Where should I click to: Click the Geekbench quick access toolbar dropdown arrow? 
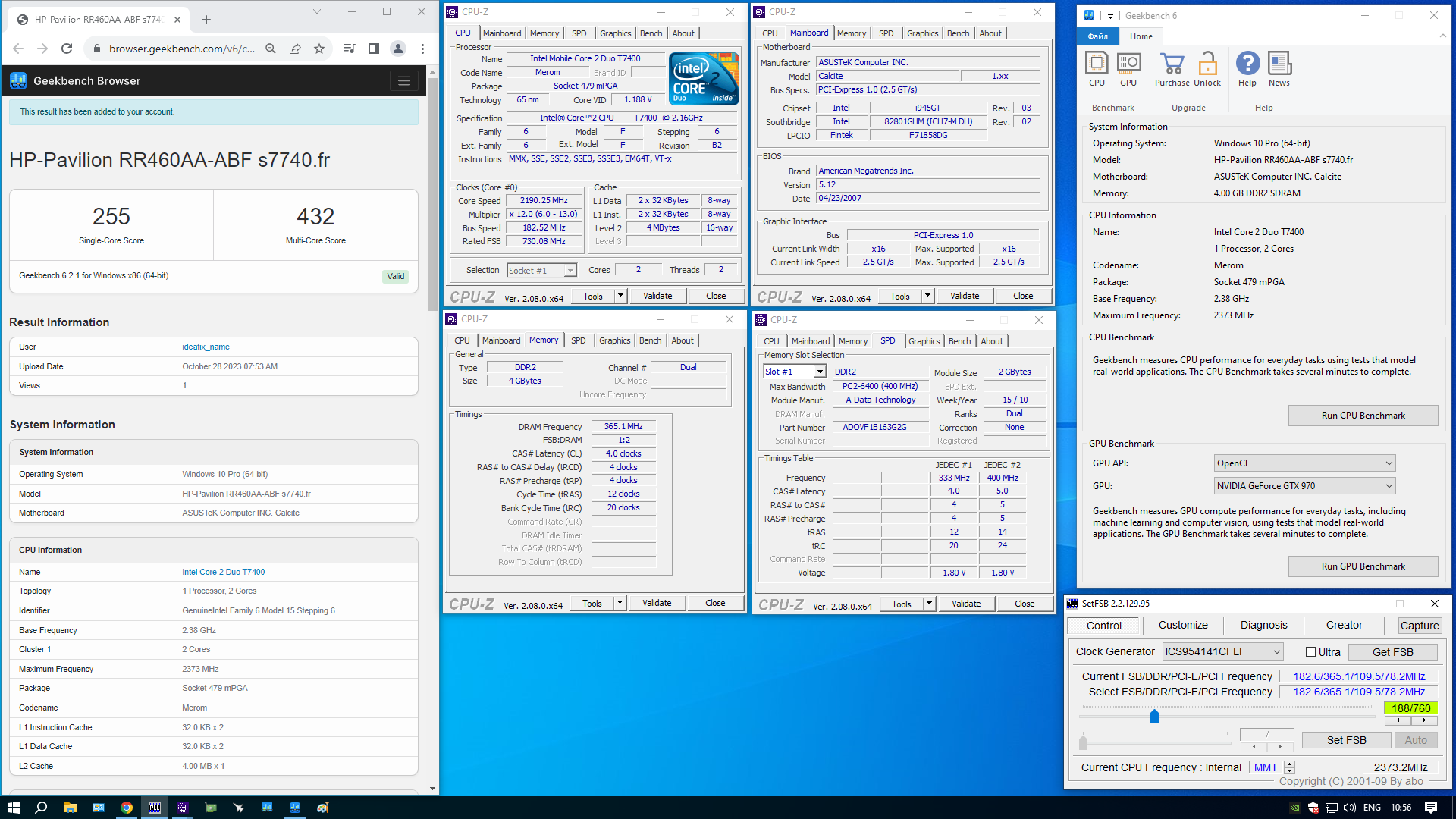tap(1109, 16)
